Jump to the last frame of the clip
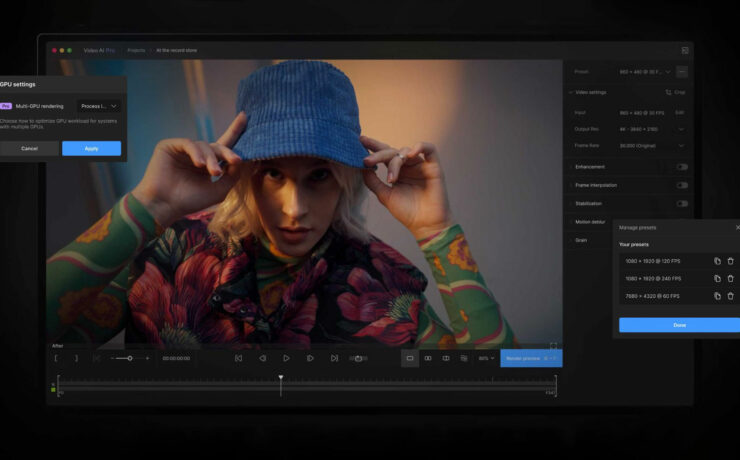Screen dimensions: 740x460 pyautogui.click(x=334, y=358)
